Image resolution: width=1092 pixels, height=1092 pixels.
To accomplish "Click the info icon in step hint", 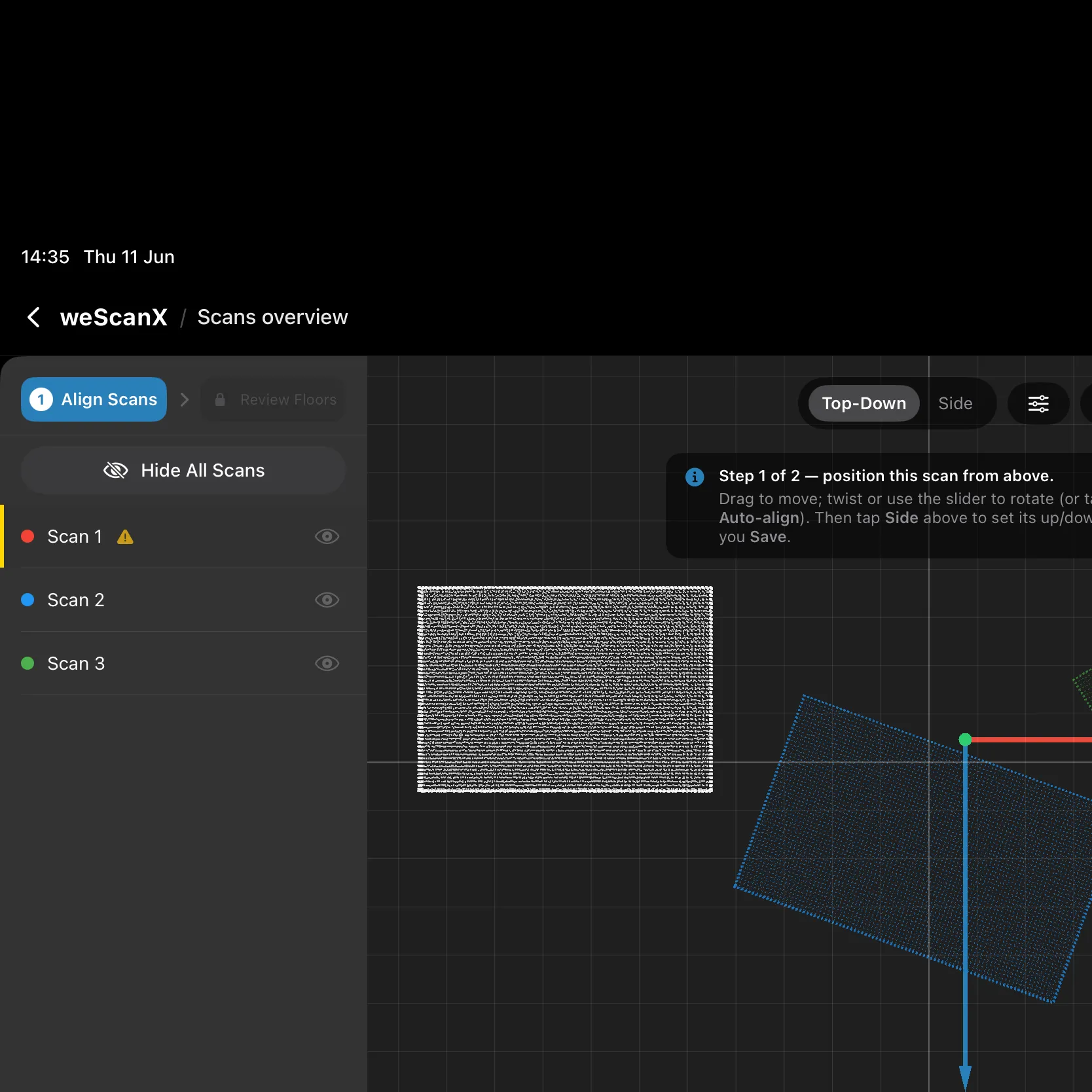I will 695,477.
